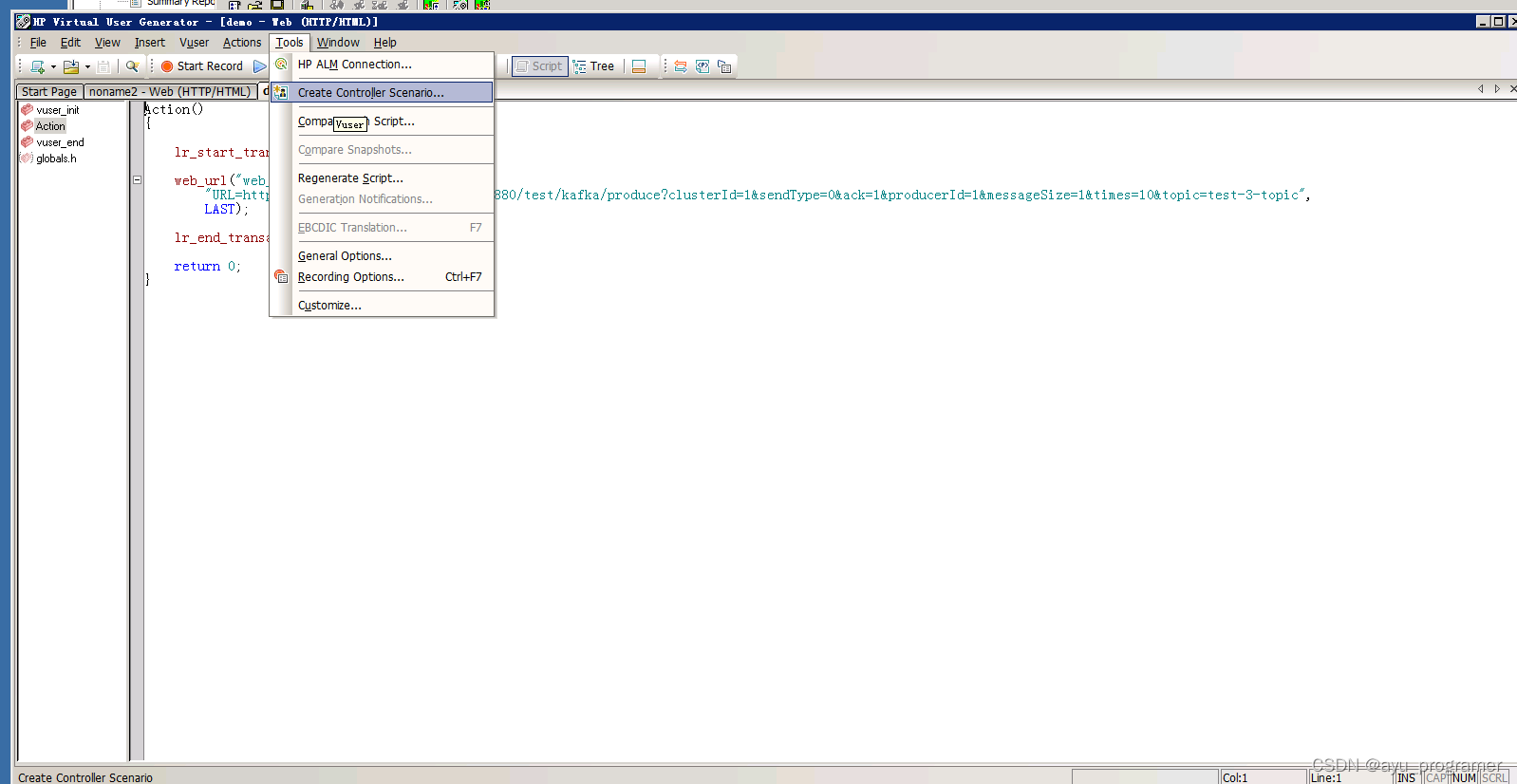This screenshot has width=1517, height=784.
Task: Select Action in the script tree
Action: 50,126
